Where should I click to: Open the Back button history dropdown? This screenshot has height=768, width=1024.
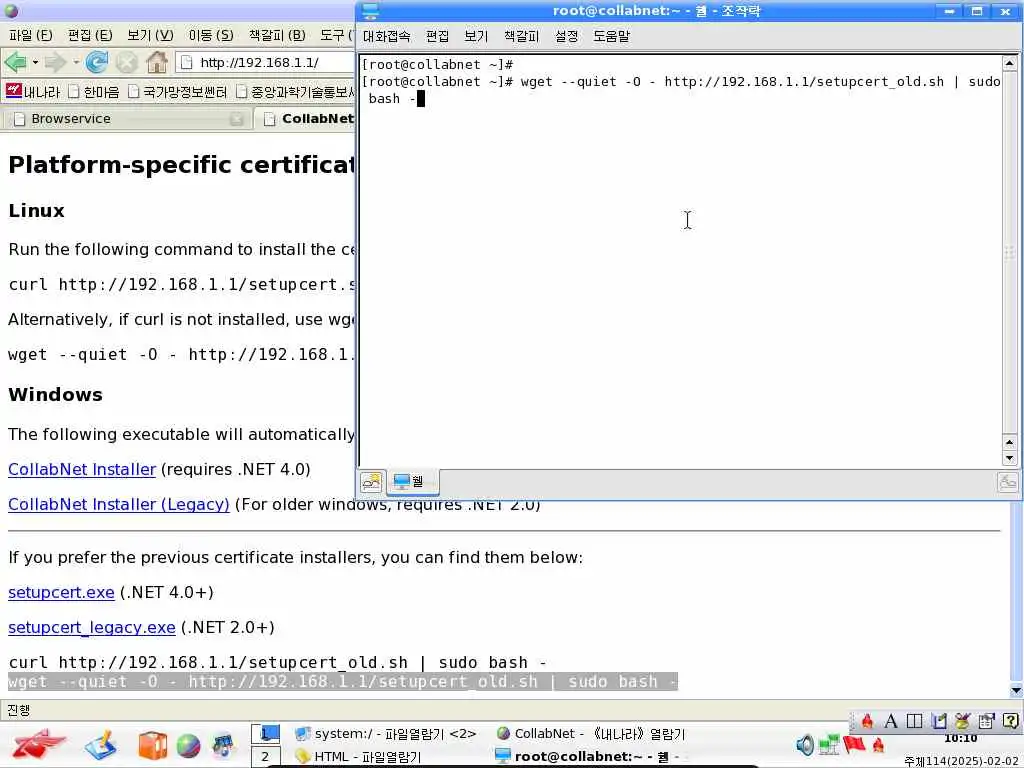coord(35,63)
